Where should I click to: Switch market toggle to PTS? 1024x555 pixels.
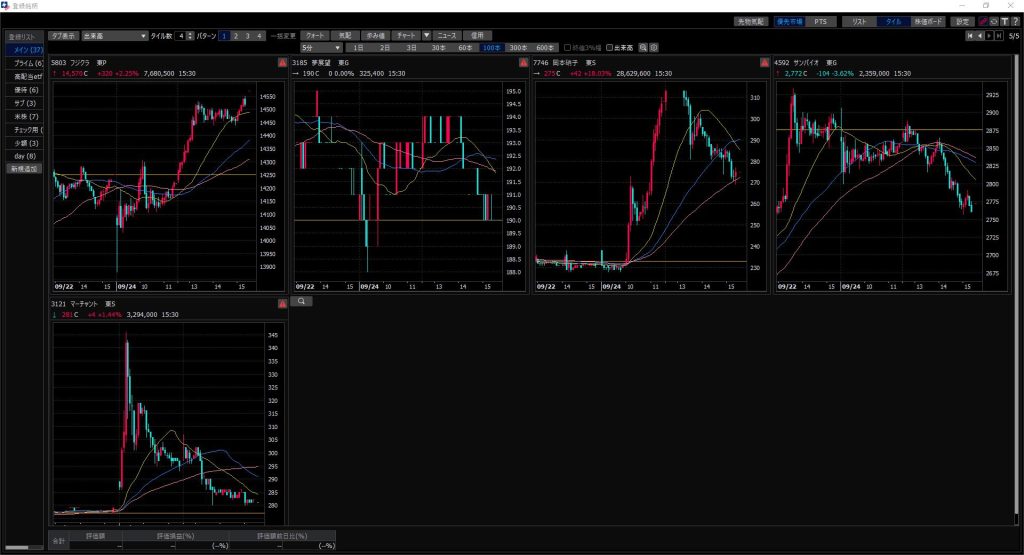(x=819, y=21)
